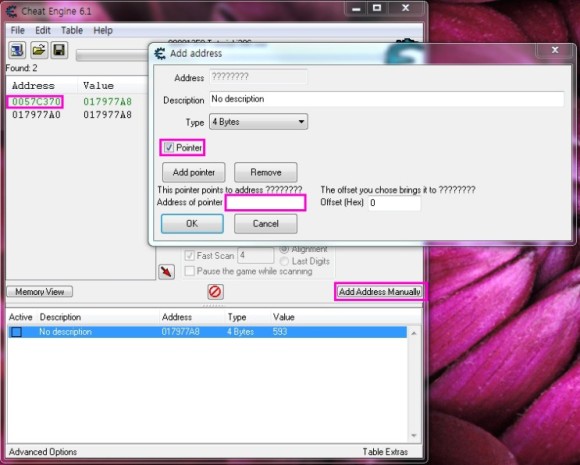Click the Offset (Hex) input field

(394, 203)
